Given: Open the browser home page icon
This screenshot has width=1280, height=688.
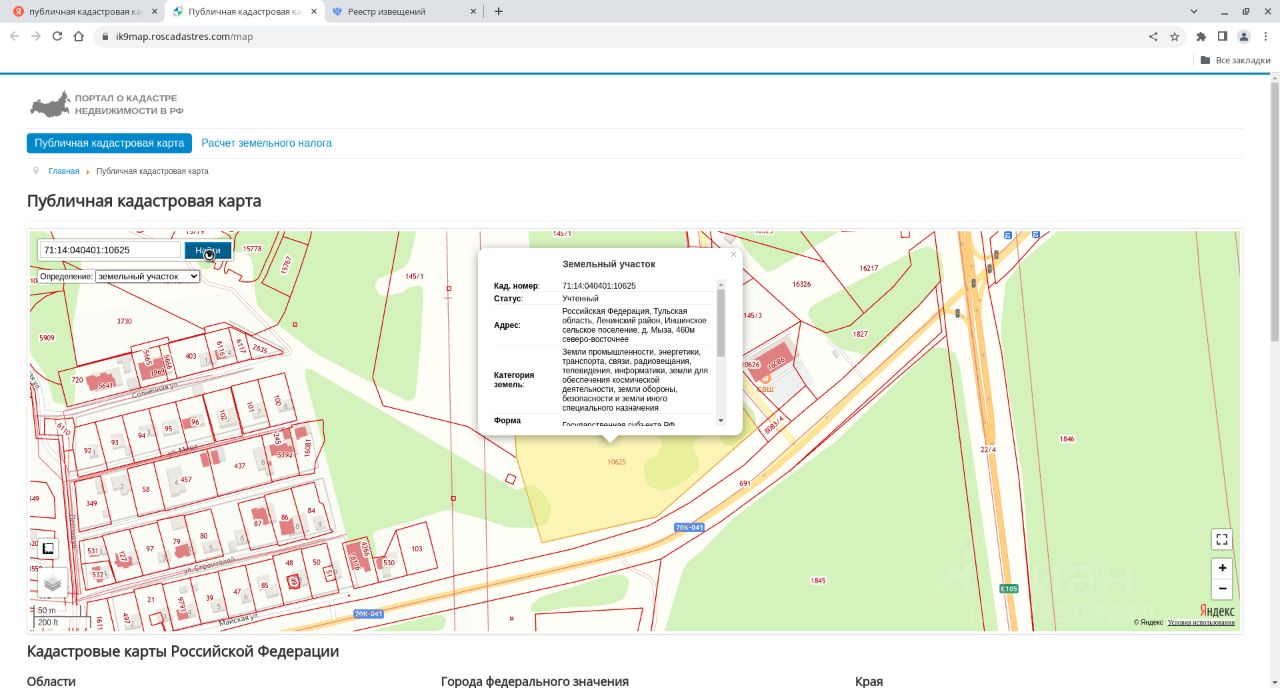Looking at the screenshot, I should 78,36.
